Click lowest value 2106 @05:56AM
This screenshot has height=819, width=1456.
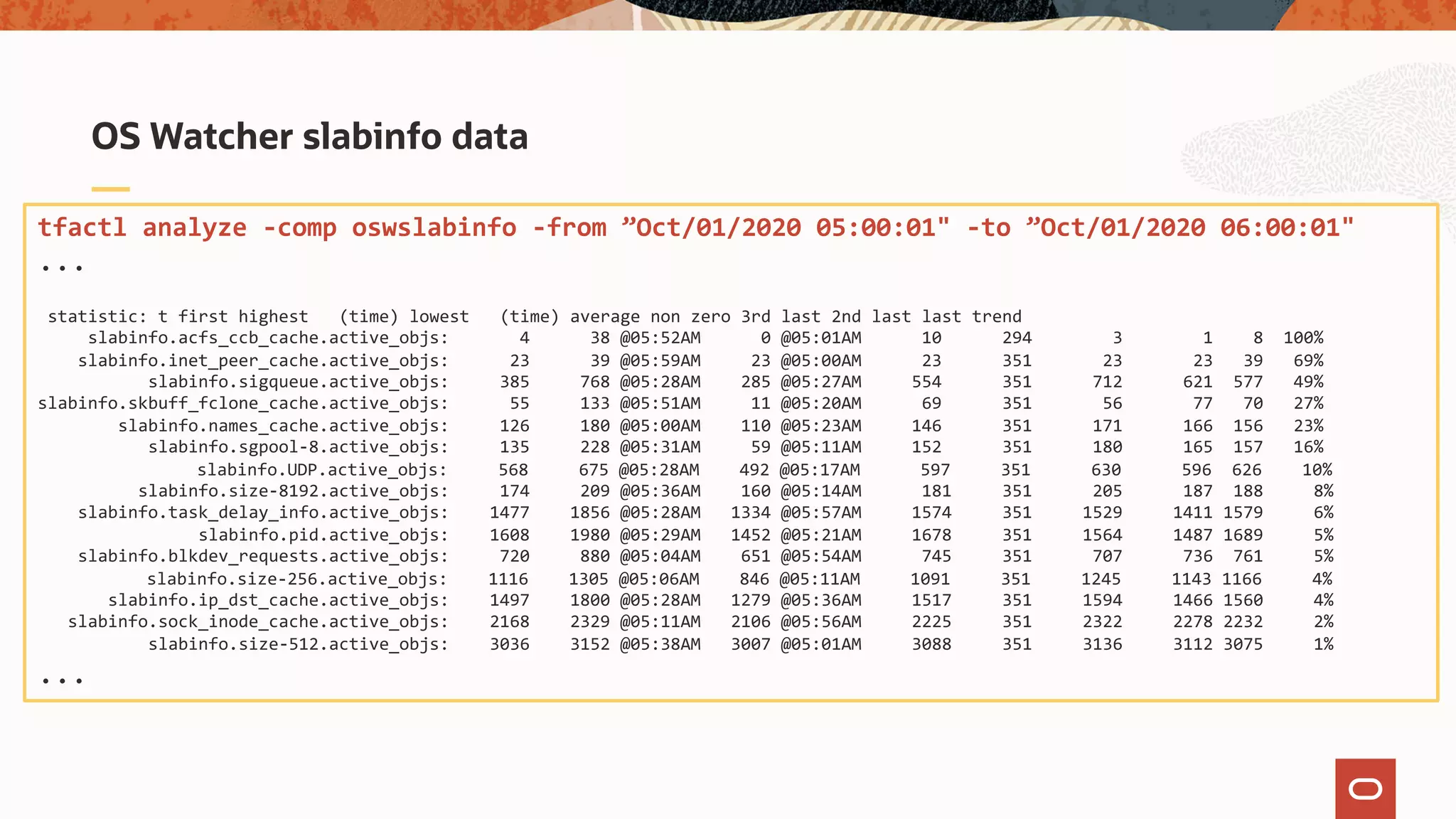pyautogui.click(x=796, y=622)
